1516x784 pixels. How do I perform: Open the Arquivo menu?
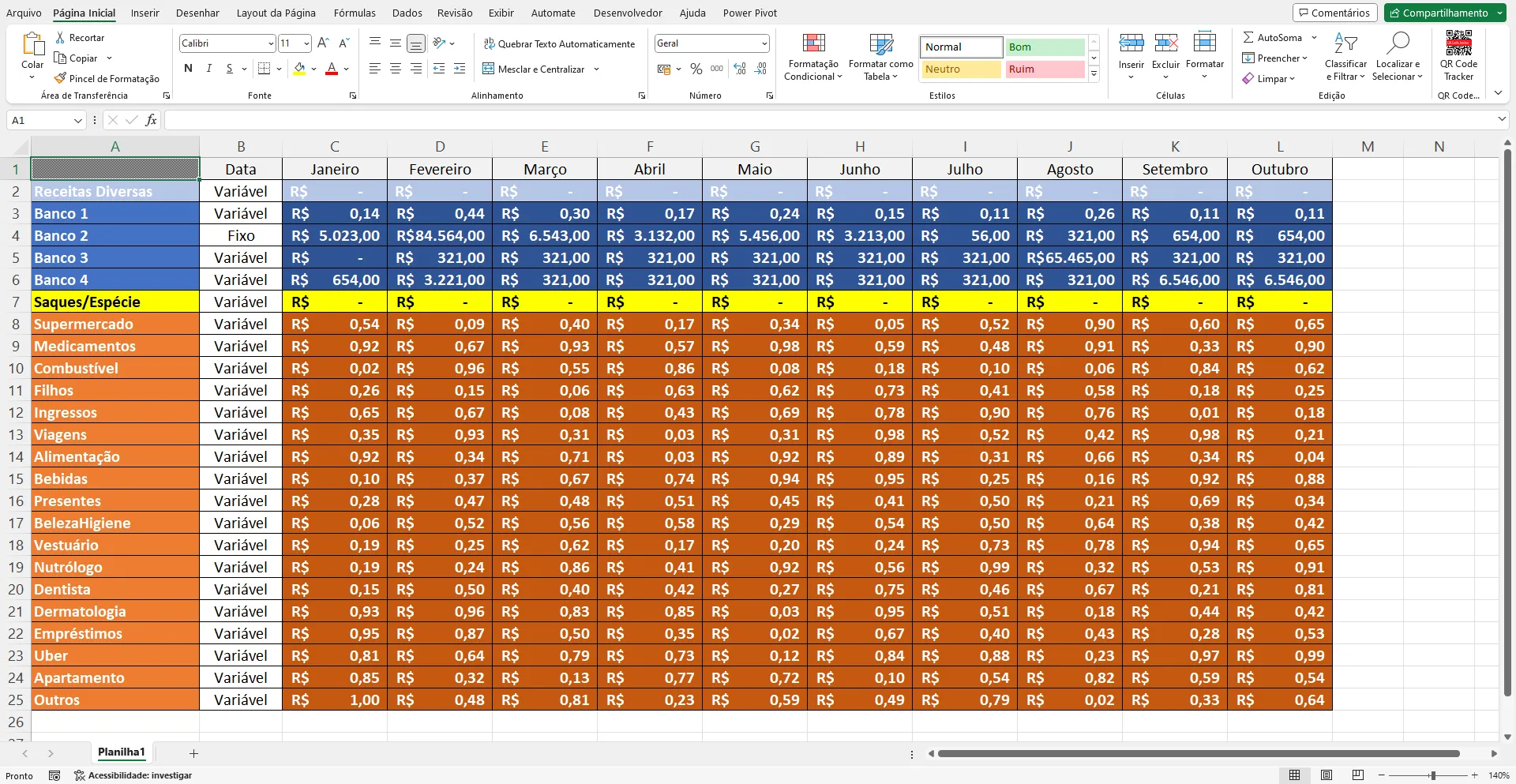tap(24, 13)
